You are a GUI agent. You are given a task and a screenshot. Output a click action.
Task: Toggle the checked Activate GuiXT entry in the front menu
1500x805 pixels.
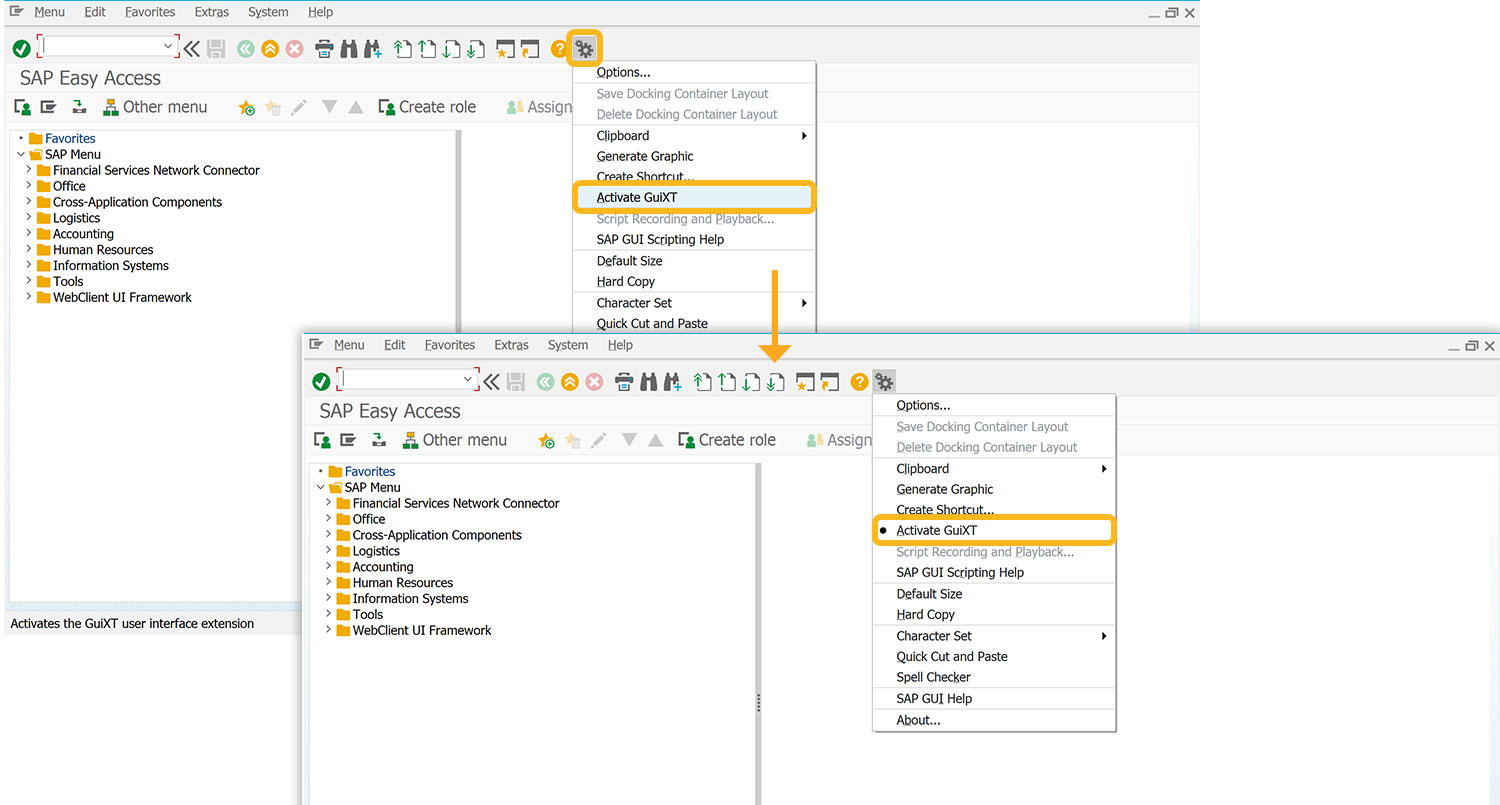tap(994, 530)
